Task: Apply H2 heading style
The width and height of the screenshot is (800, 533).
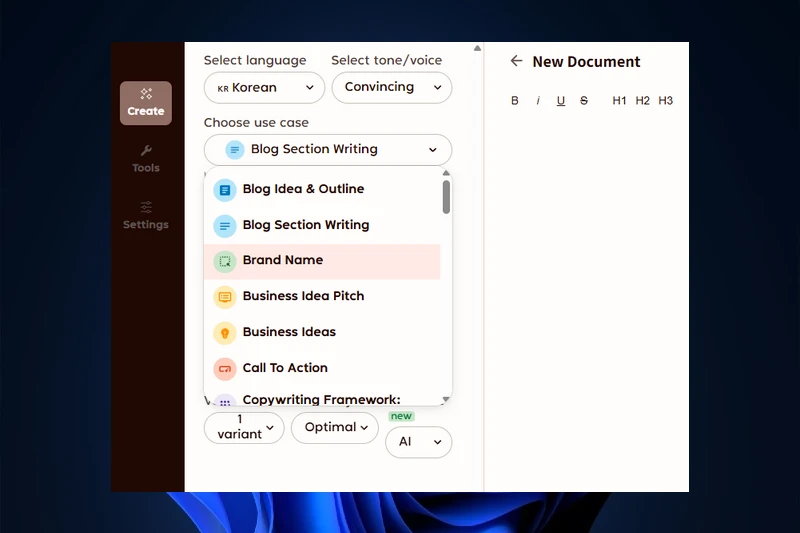Action: point(643,101)
